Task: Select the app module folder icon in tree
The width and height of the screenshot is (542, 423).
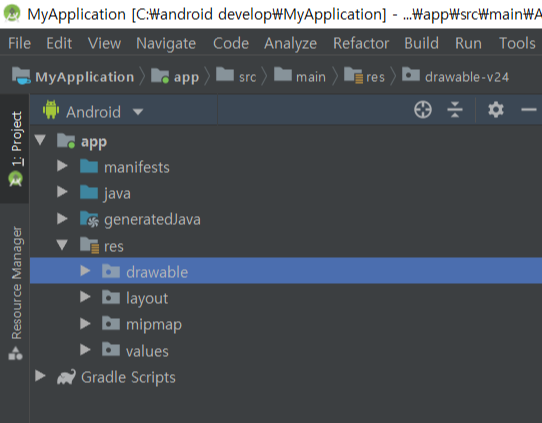Action: coord(66,141)
